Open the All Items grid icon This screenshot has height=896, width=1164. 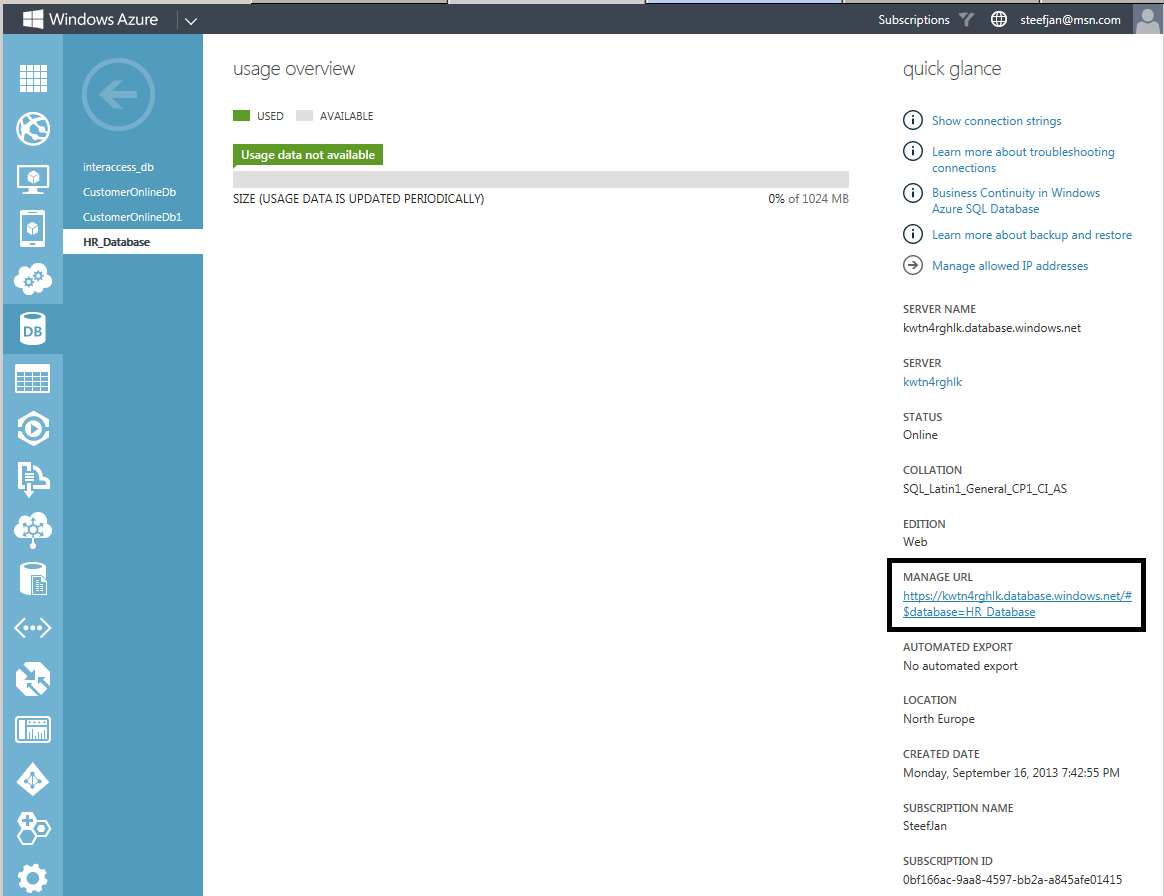tap(33, 78)
